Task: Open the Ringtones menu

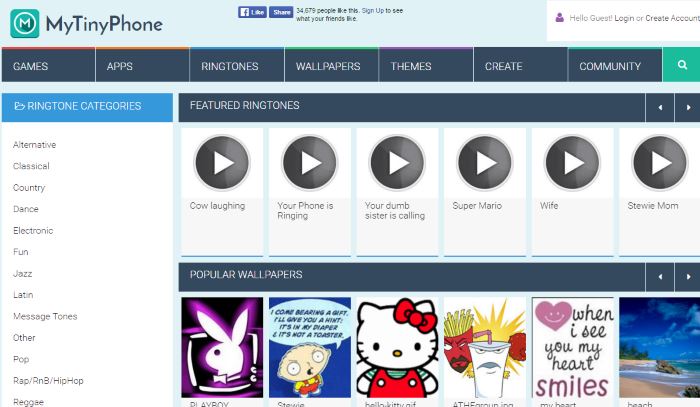Action: [x=237, y=65]
